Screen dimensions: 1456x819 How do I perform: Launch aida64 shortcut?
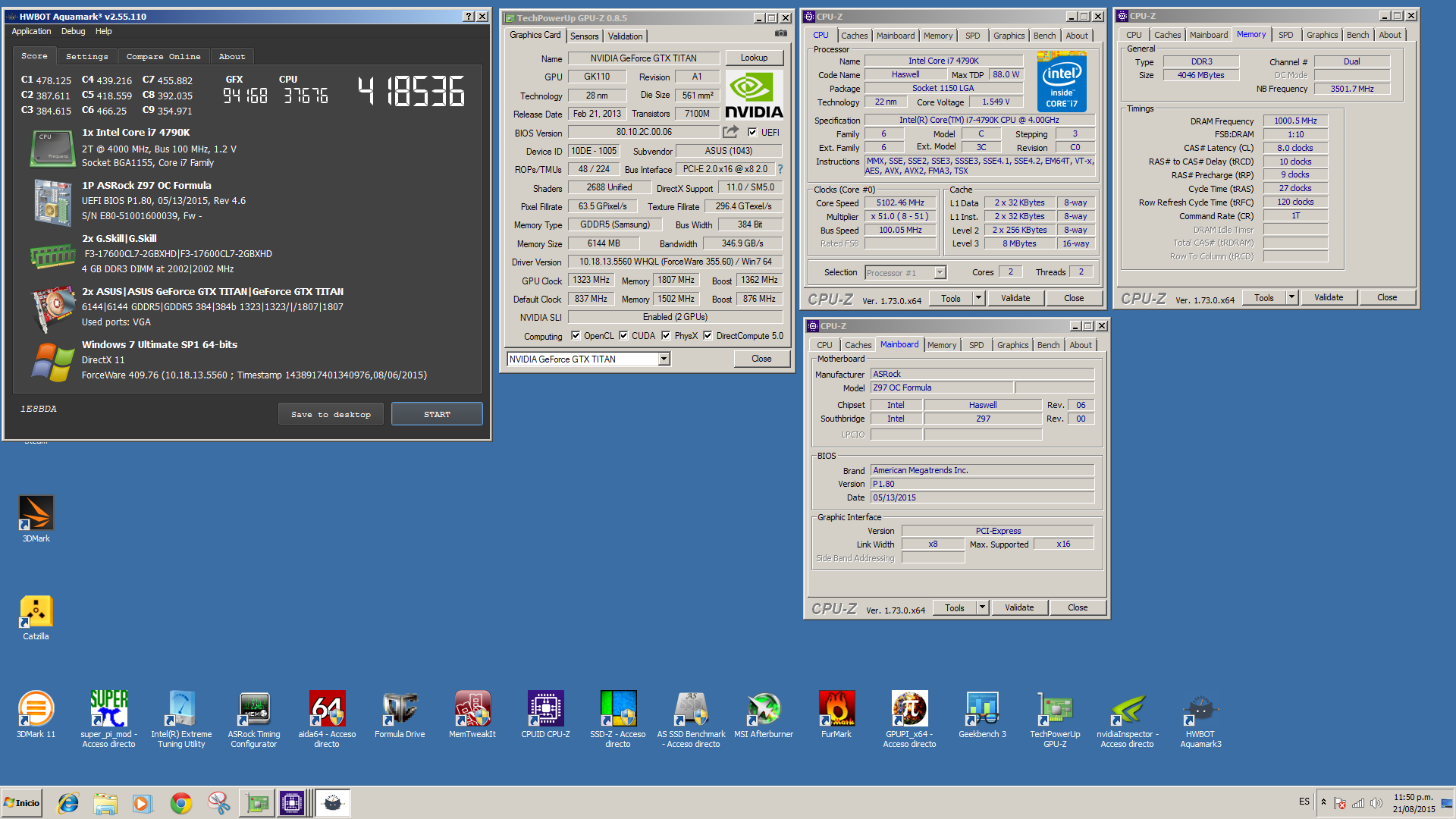click(x=327, y=719)
